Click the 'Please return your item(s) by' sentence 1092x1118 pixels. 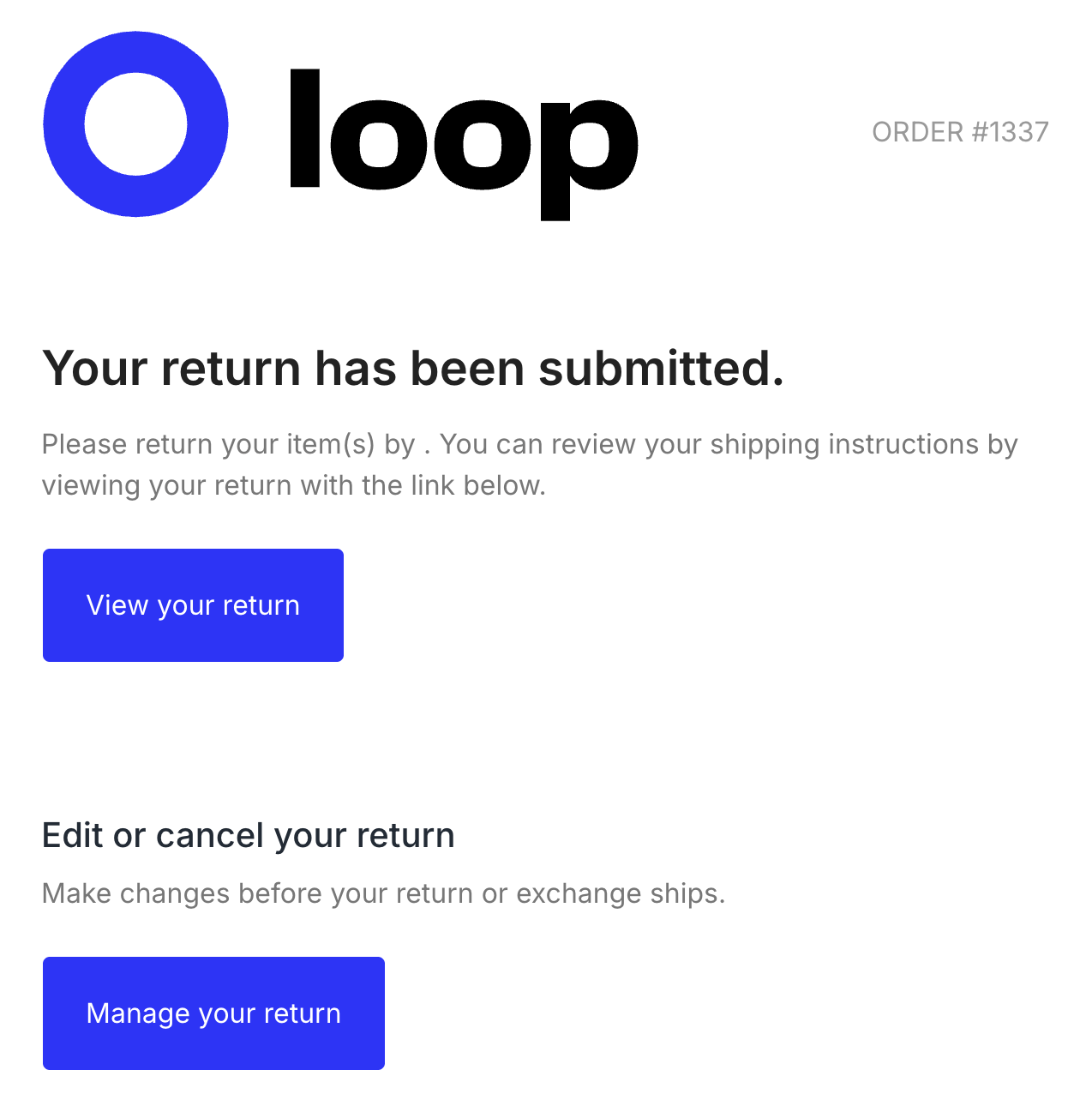(x=228, y=444)
